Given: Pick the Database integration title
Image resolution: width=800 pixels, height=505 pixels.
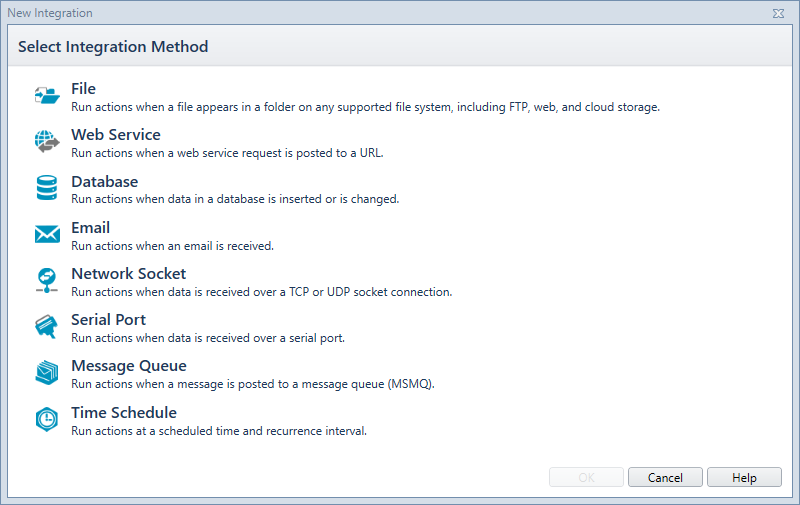Looking at the screenshot, I should click(x=105, y=182).
